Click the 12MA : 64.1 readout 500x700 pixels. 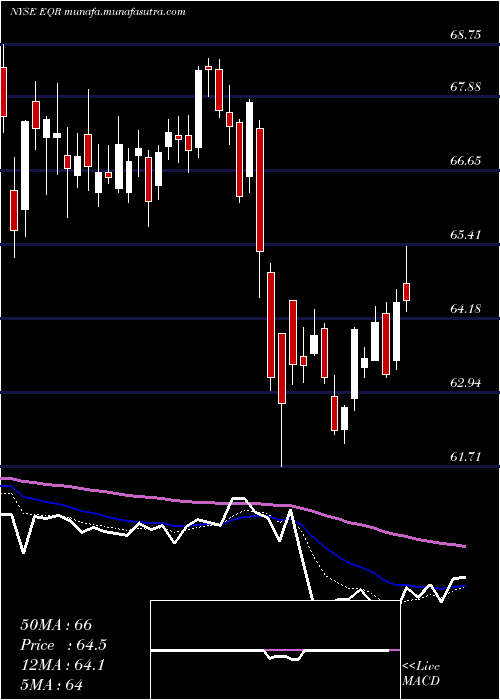(x=62, y=665)
